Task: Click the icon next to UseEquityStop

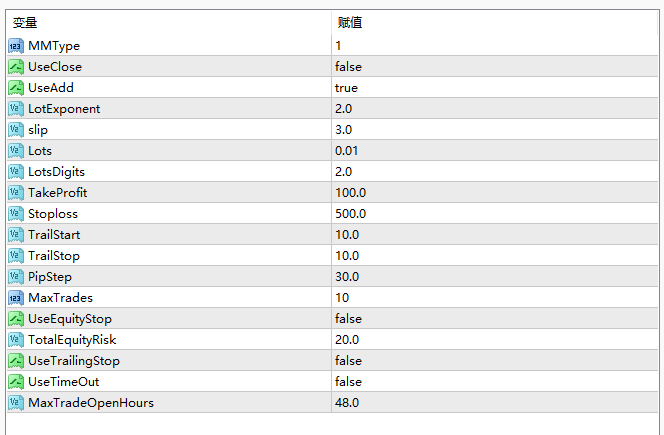Action: pyautogui.click(x=15, y=318)
